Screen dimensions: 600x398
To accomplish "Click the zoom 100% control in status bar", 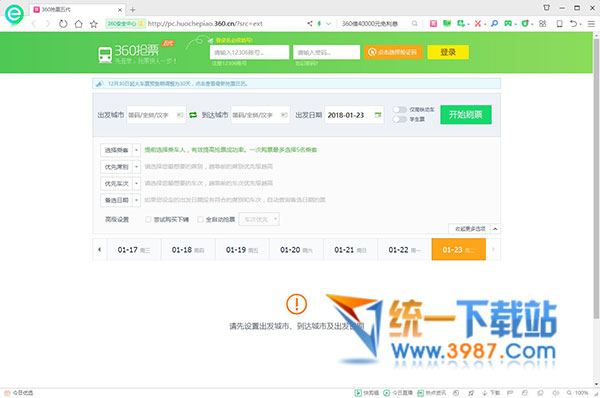I will pos(578,393).
